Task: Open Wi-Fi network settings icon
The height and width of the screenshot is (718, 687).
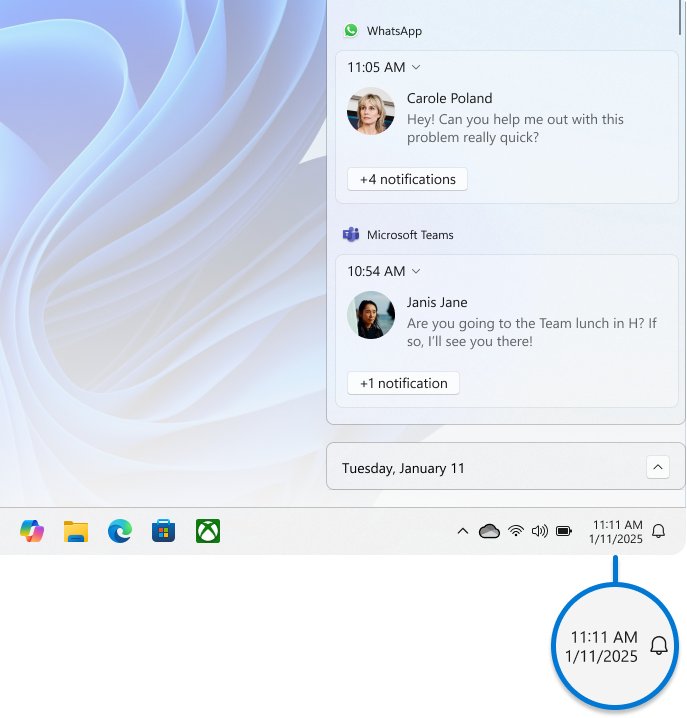Action: (x=516, y=531)
